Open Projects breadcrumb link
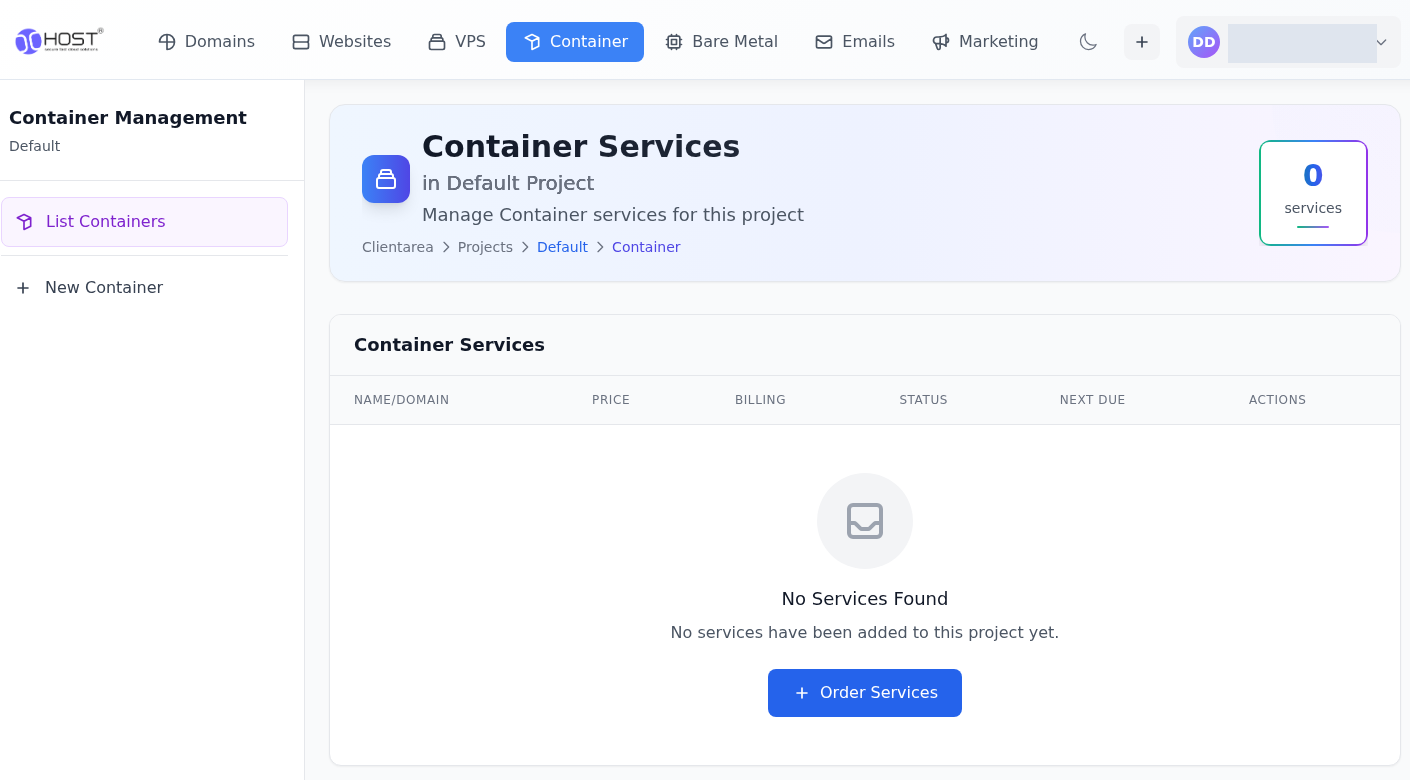1410x780 pixels. [485, 247]
